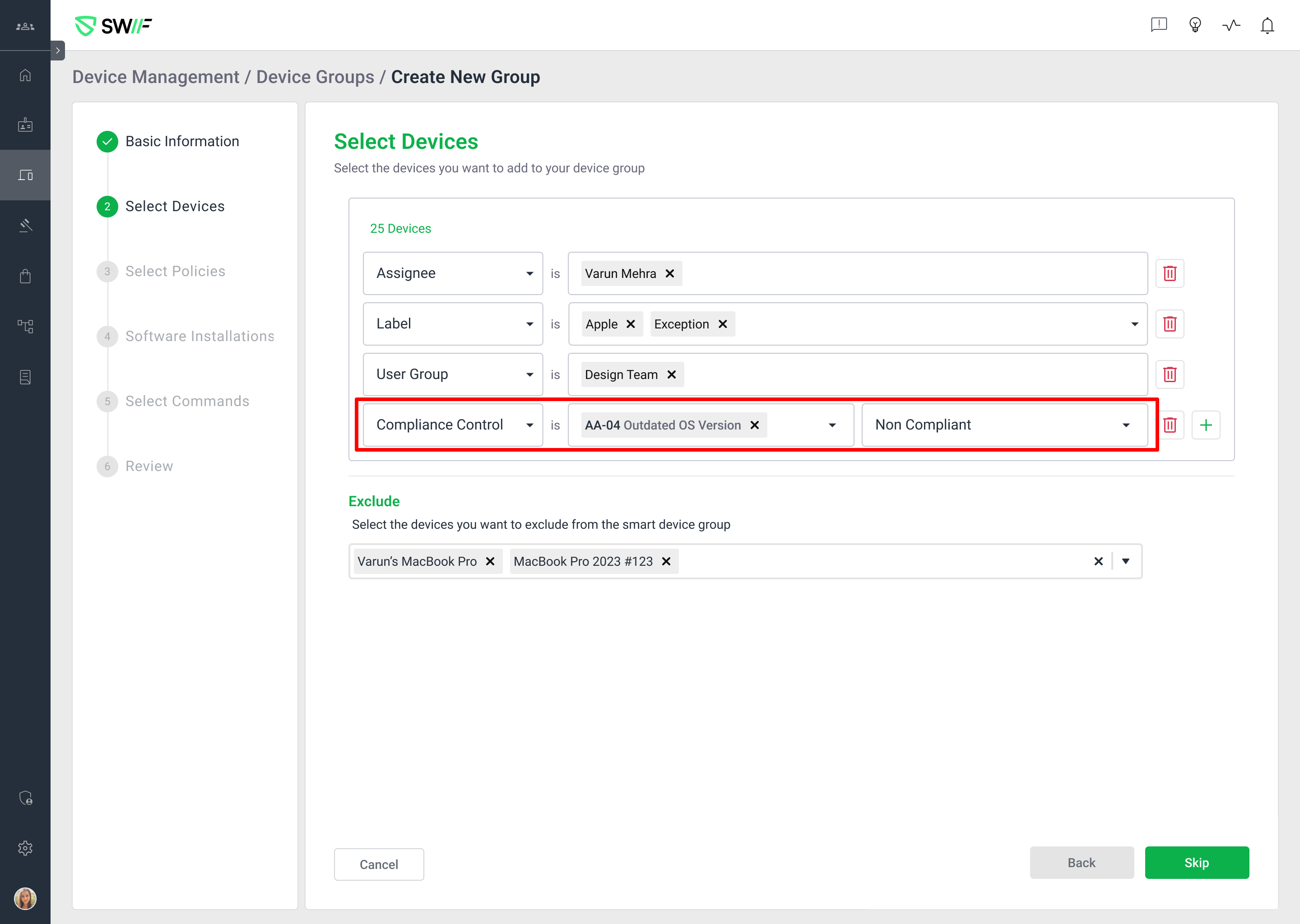Expand the Exclude devices dropdown arrow
The width and height of the screenshot is (1300, 924).
click(x=1125, y=562)
